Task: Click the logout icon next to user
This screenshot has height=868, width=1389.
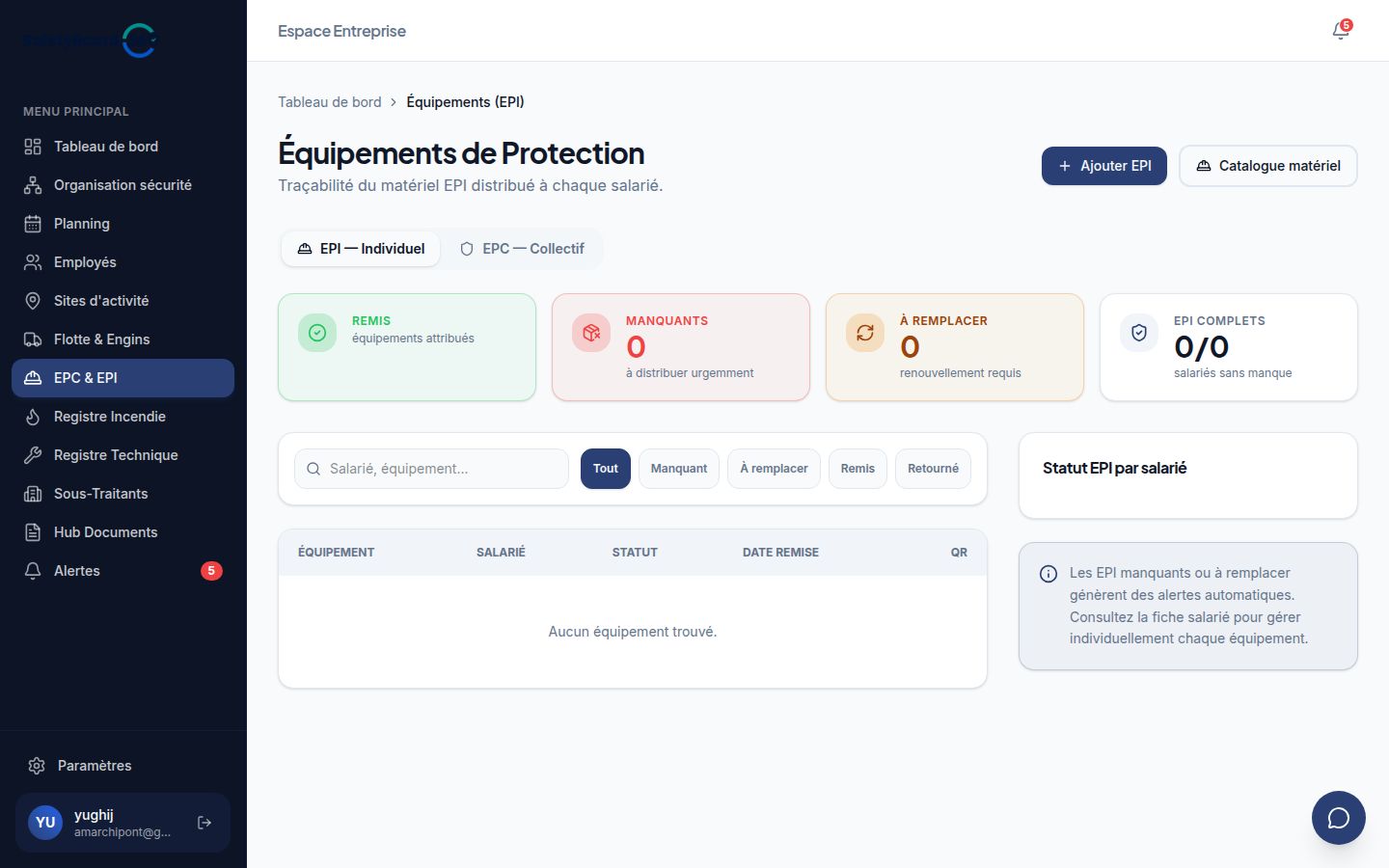Action: [204, 823]
